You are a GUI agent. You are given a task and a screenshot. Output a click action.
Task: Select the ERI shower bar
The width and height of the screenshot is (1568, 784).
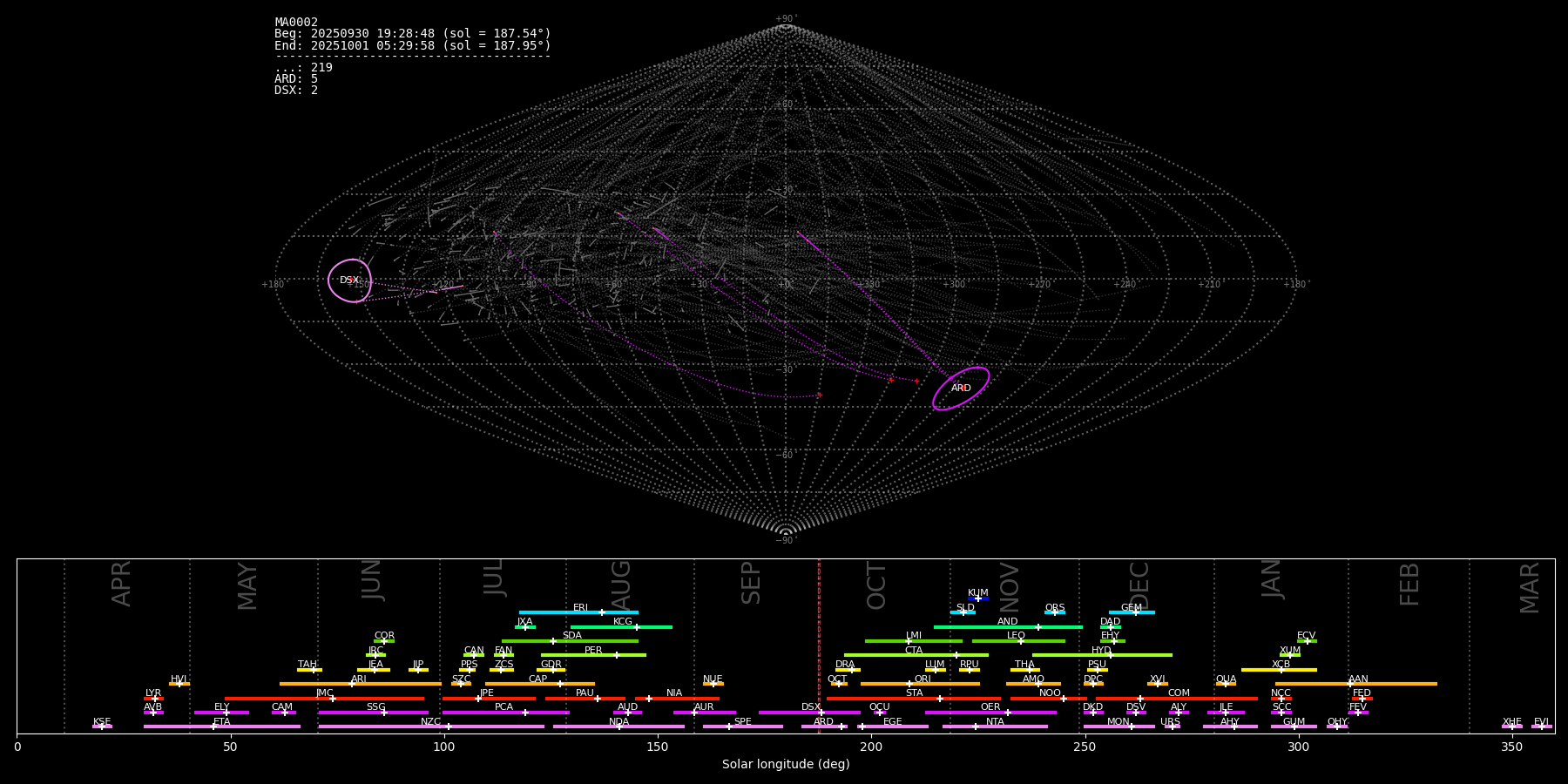[578, 612]
